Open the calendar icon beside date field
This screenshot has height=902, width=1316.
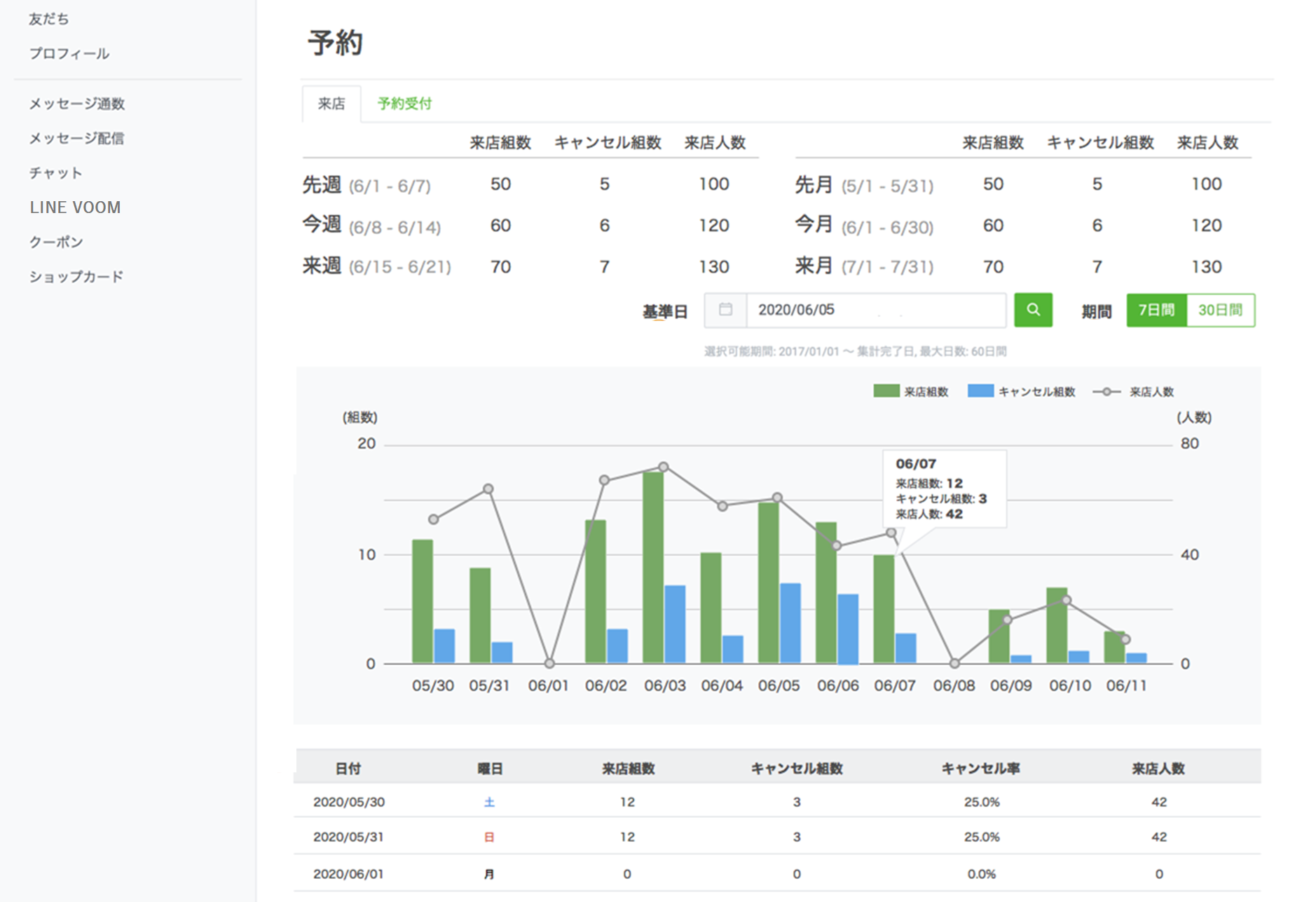coord(725,310)
